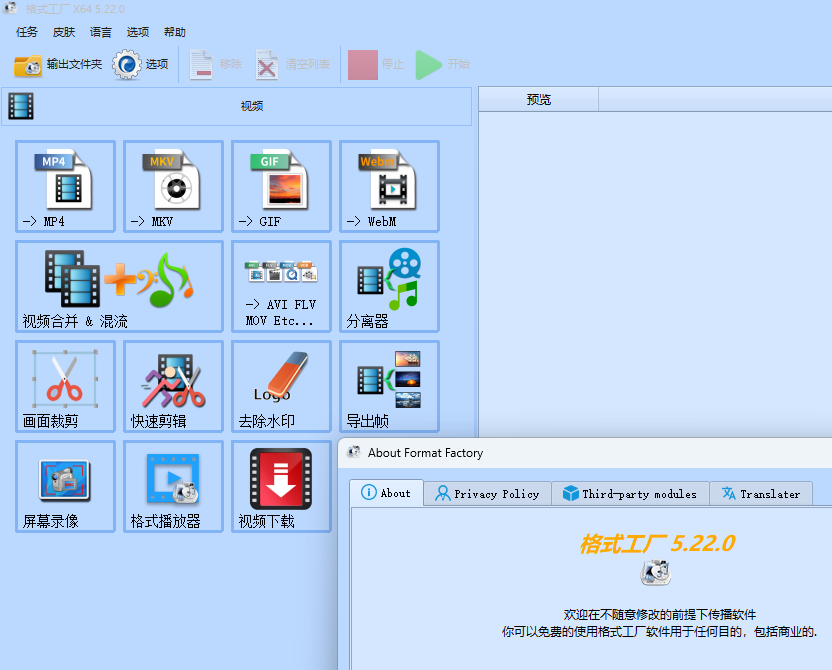This screenshot has height=670, width=832.
Task: Click the 清空列表 clear list button
Action: click(x=292, y=65)
